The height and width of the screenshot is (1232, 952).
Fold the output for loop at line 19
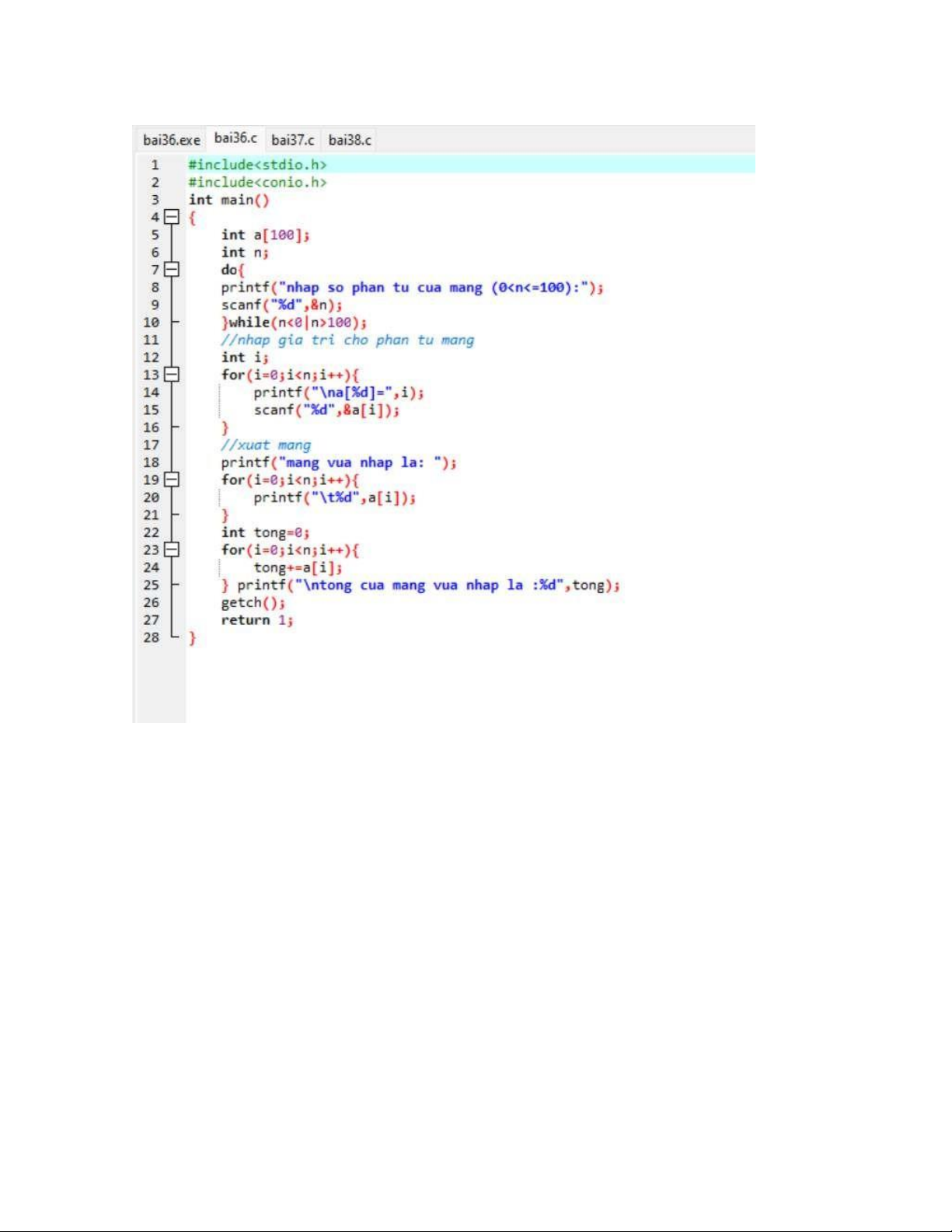click(172, 480)
